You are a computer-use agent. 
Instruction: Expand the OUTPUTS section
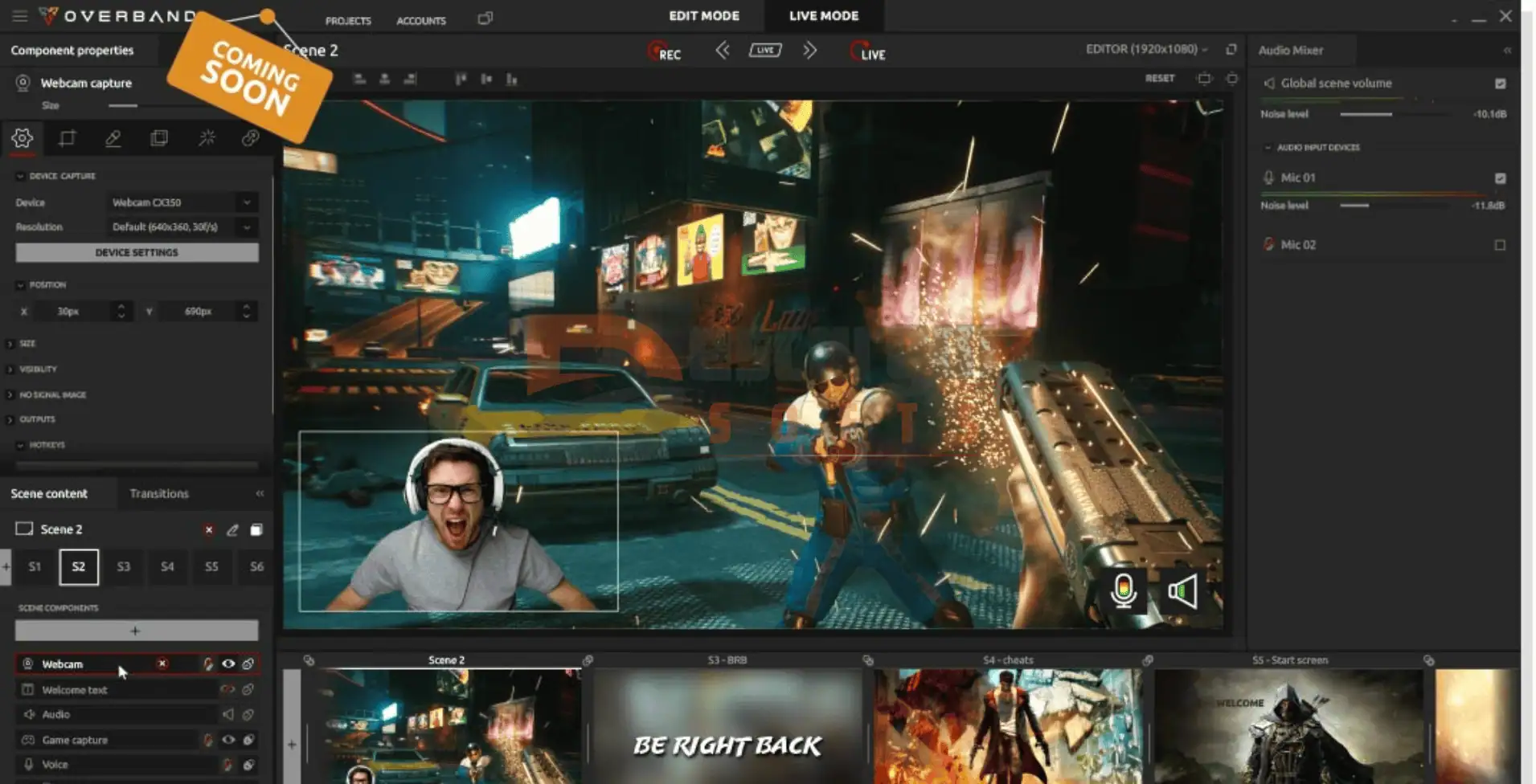pos(10,419)
